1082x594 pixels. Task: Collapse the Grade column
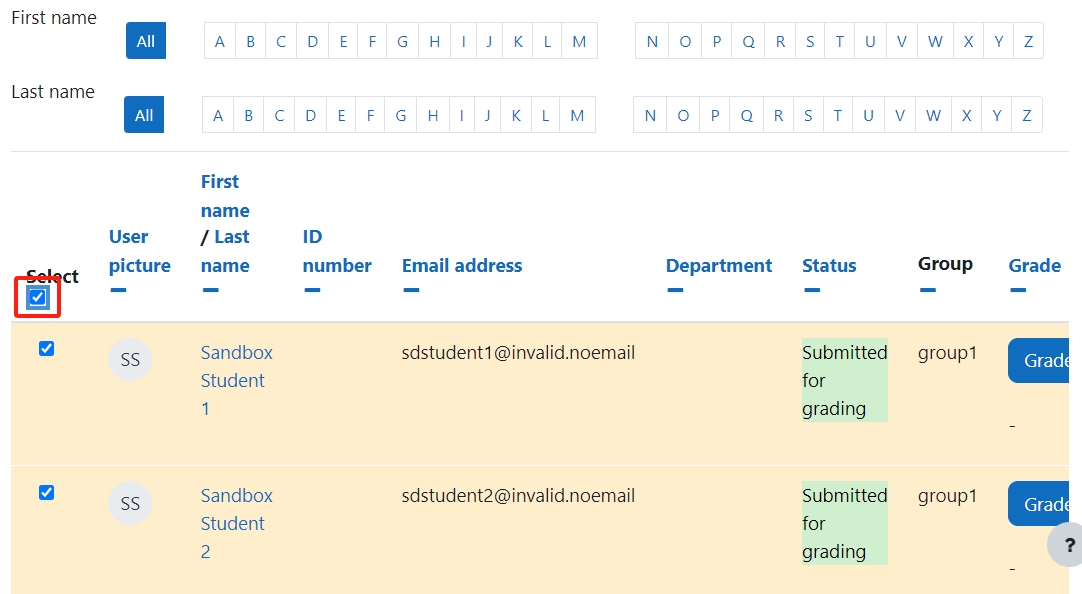coord(1018,290)
